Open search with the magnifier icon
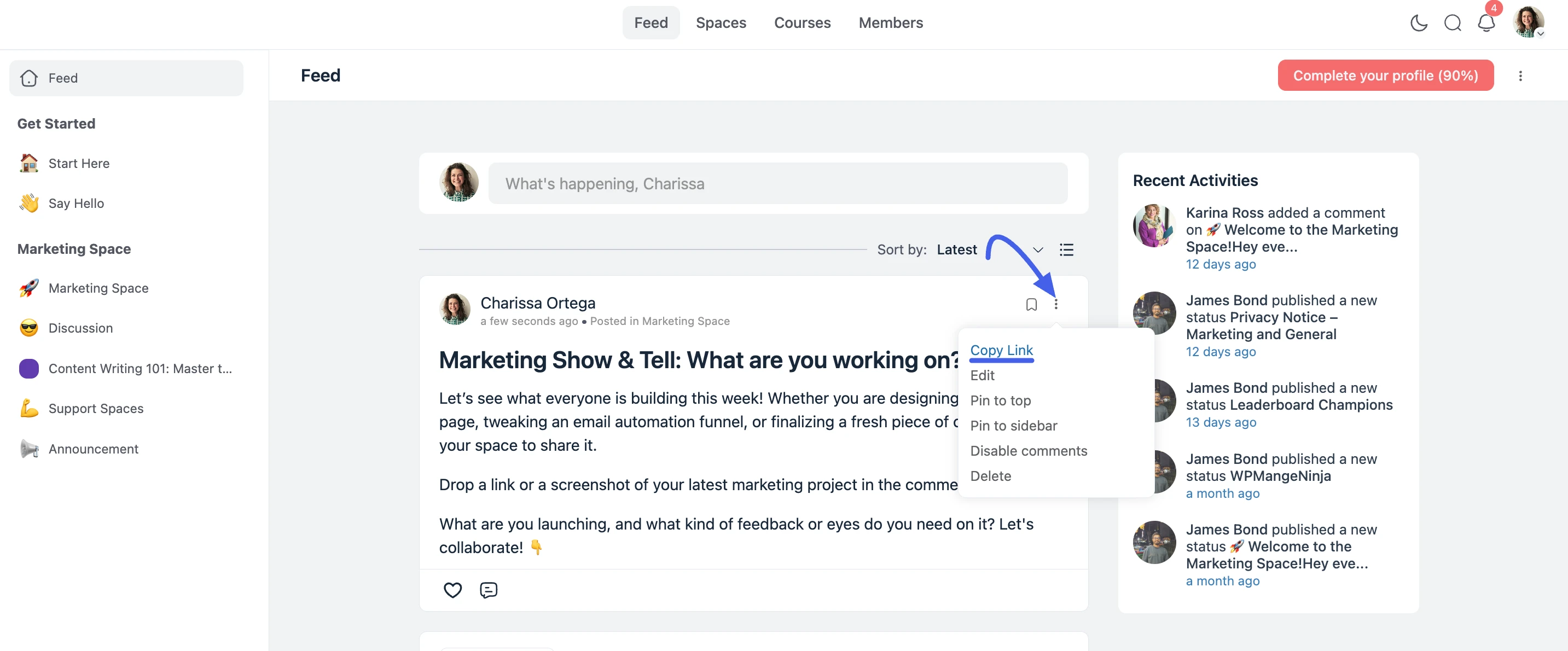This screenshot has height=651, width=1568. 1453,23
